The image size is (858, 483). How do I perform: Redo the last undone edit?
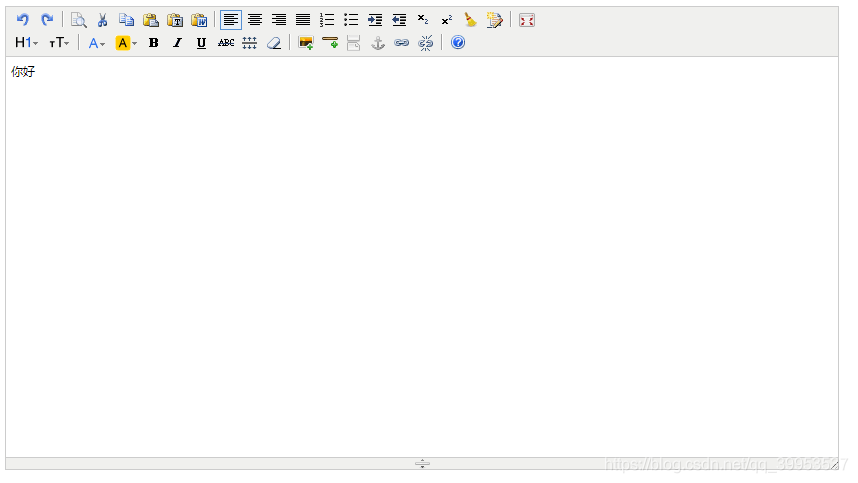pyautogui.click(x=47, y=20)
